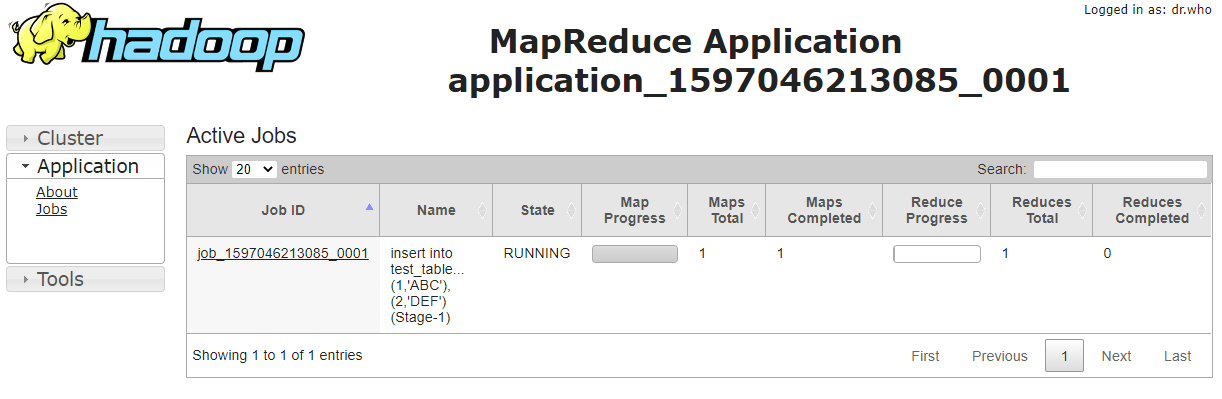Click the map progress bar
The width and height of the screenshot is (1222, 399).
pyautogui.click(x=635, y=254)
